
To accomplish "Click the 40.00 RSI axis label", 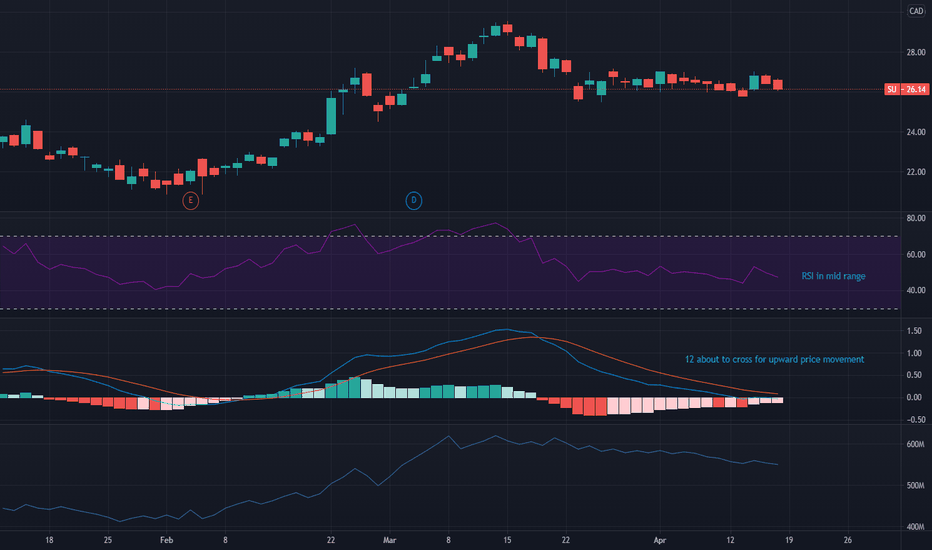I will tap(916, 290).
